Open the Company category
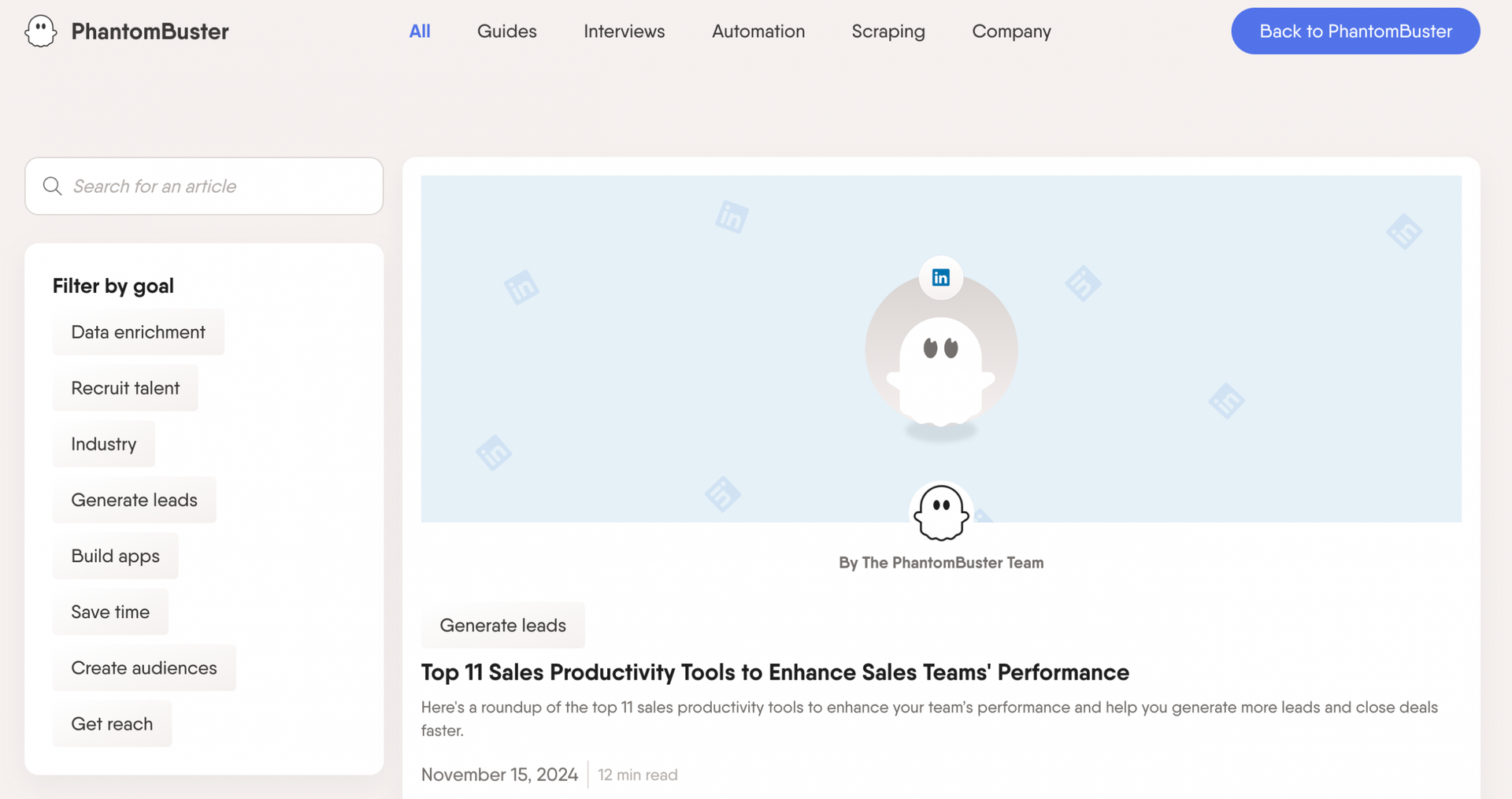This screenshot has height=799, width=1512. point(1011,31)
